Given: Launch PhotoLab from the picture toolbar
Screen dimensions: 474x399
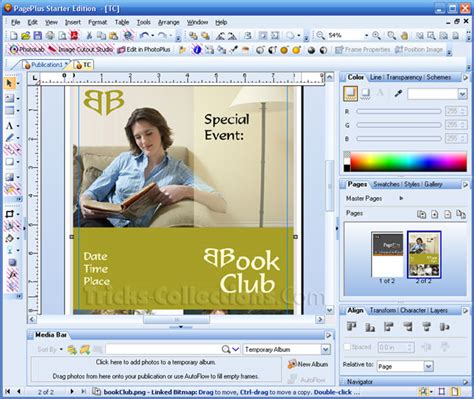Looking at the screenshot, I should coord(27,50).
